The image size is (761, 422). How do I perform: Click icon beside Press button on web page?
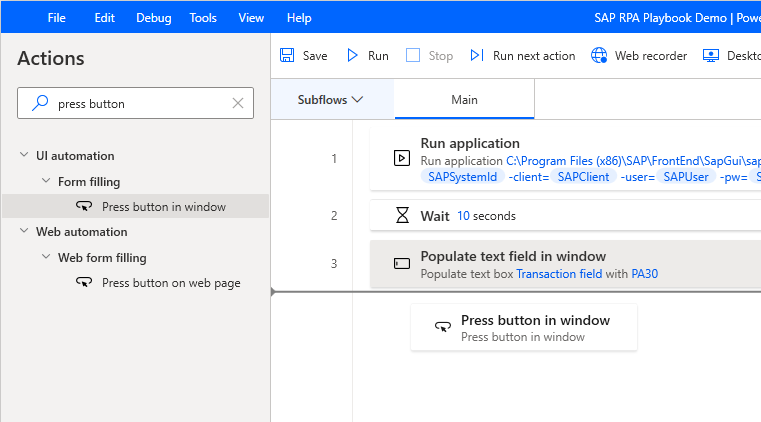pos(84,282)
